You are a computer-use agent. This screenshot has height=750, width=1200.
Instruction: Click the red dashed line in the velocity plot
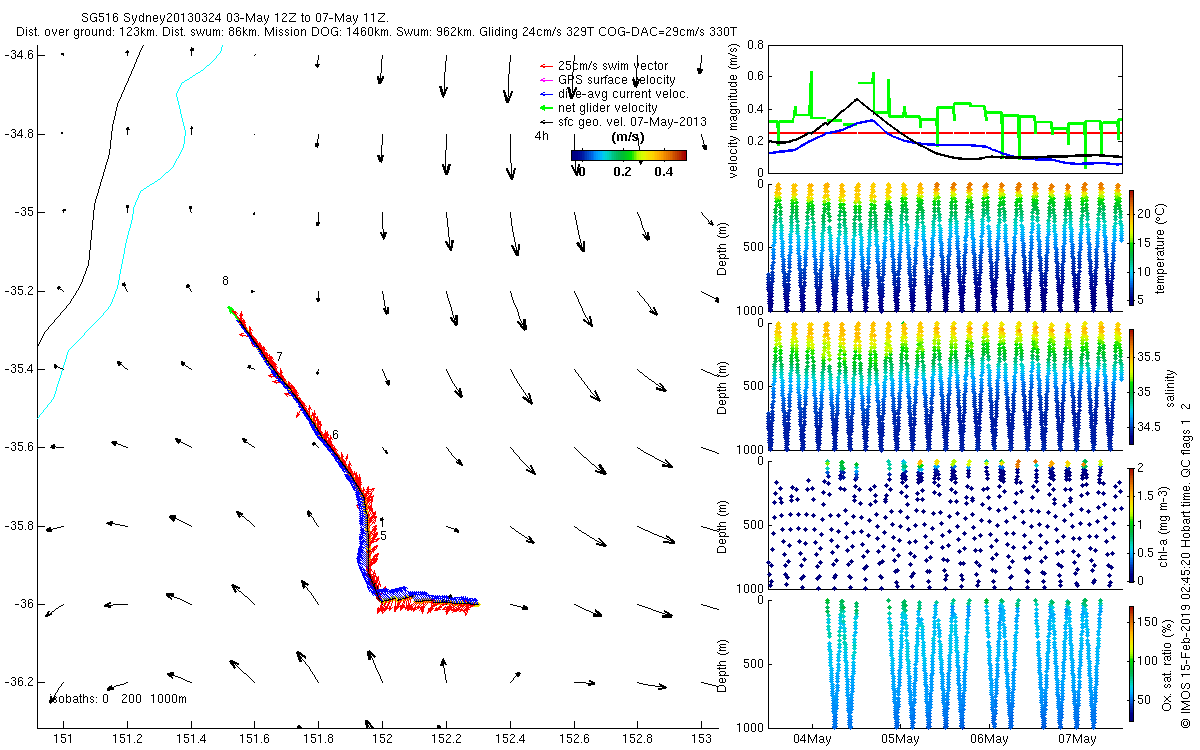pyautogui.click(x=945, y=132)
